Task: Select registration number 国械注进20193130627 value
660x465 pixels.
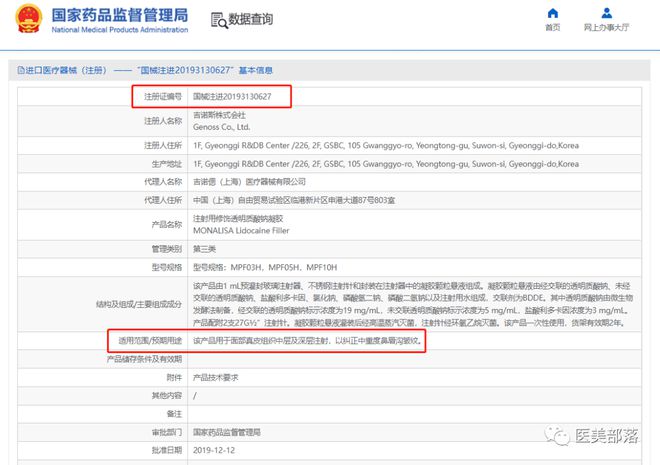Action: pyautogui.click(x=232, y=96)
